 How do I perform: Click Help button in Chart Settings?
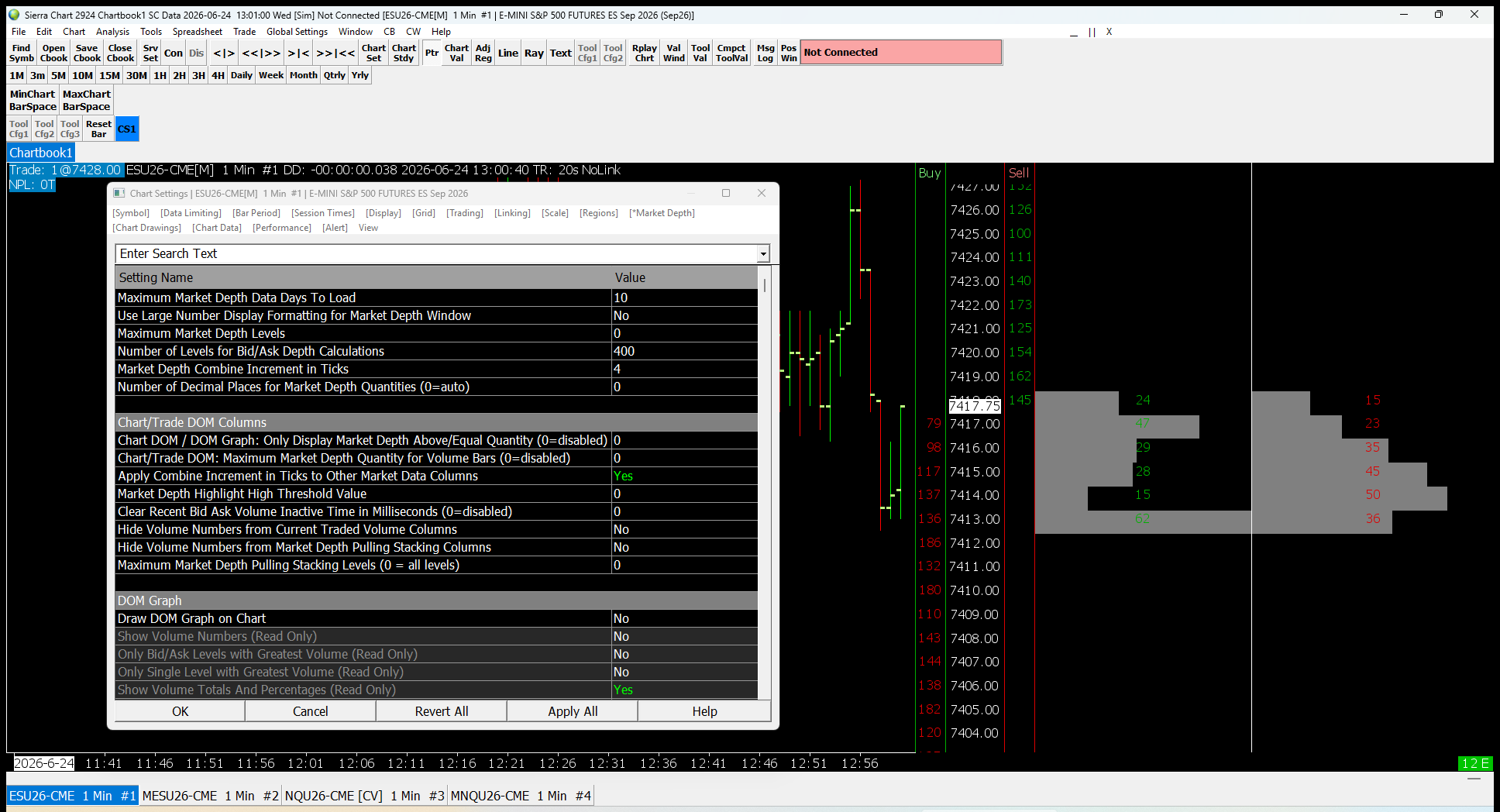[704, 711]
